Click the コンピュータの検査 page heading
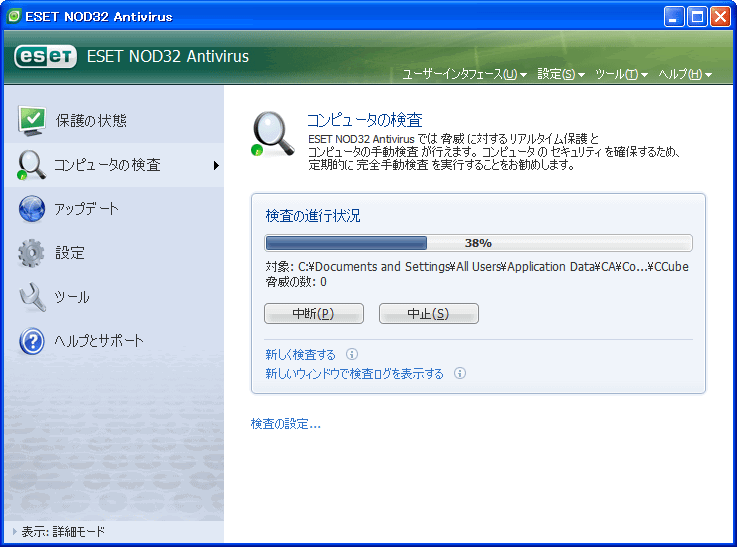Screen dimensions: 737x547 pyautogui.click(x=365, y=120)
